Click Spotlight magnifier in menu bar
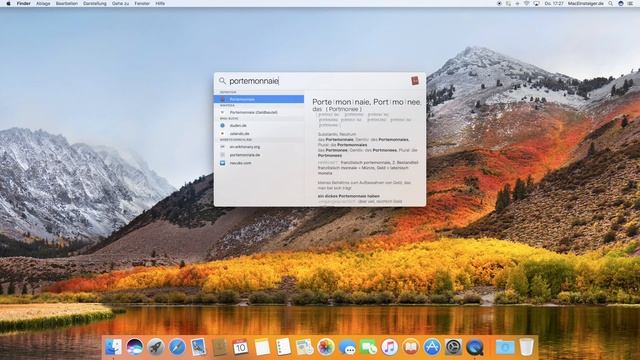640x360 pixels. coord(610,3)
